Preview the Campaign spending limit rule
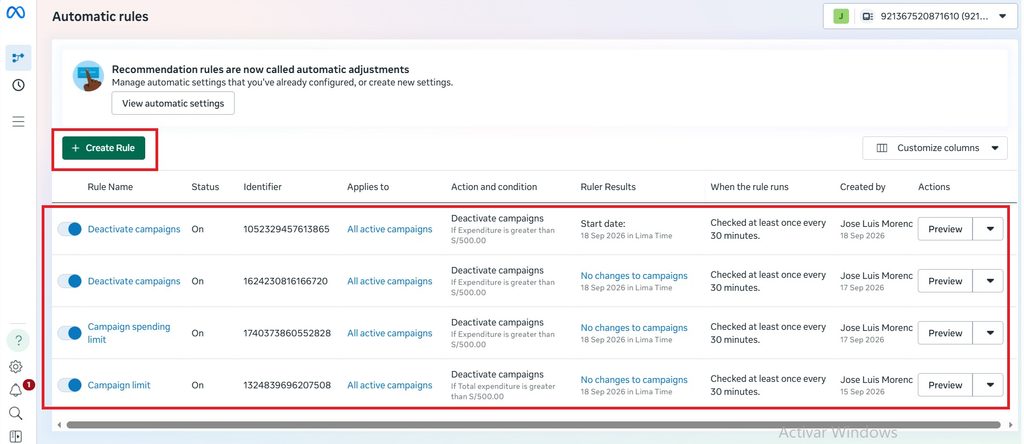Image resolution: width=1024 pixels, height=444 pixels. [x=945, y=333]
